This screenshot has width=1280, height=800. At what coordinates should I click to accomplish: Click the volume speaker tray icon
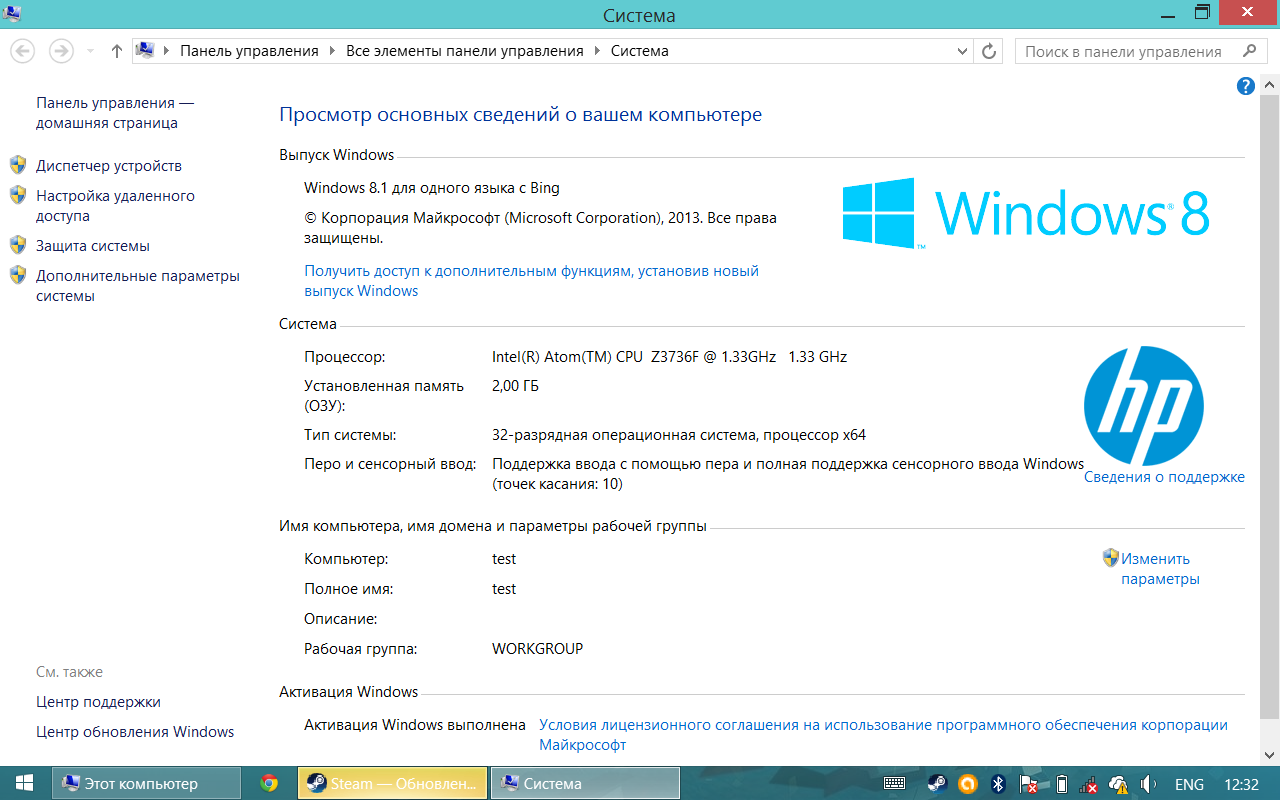click(x=1148, y=784)
